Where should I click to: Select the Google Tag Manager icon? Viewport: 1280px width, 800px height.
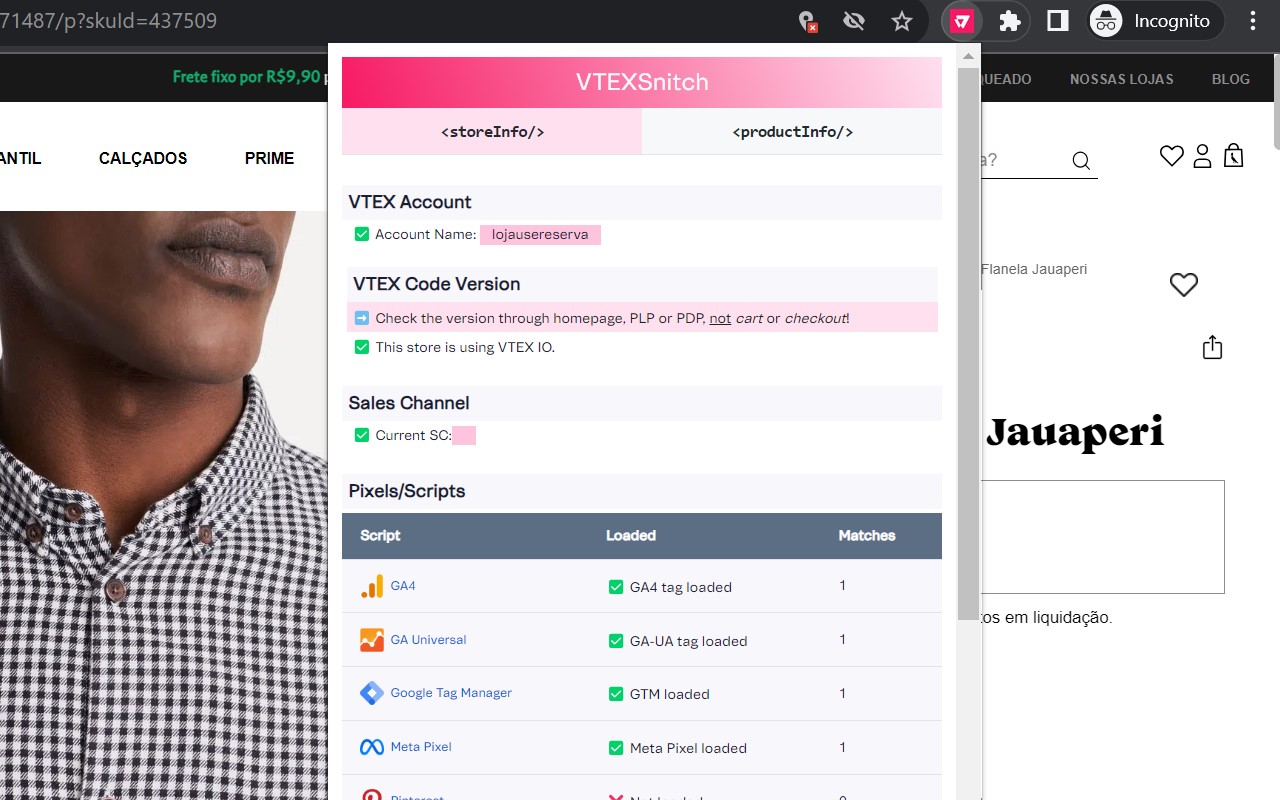tap(371, 693)
